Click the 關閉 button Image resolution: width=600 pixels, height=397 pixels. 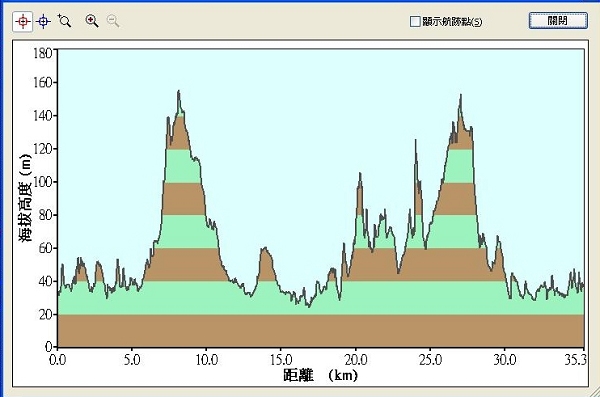coord(558,20)
